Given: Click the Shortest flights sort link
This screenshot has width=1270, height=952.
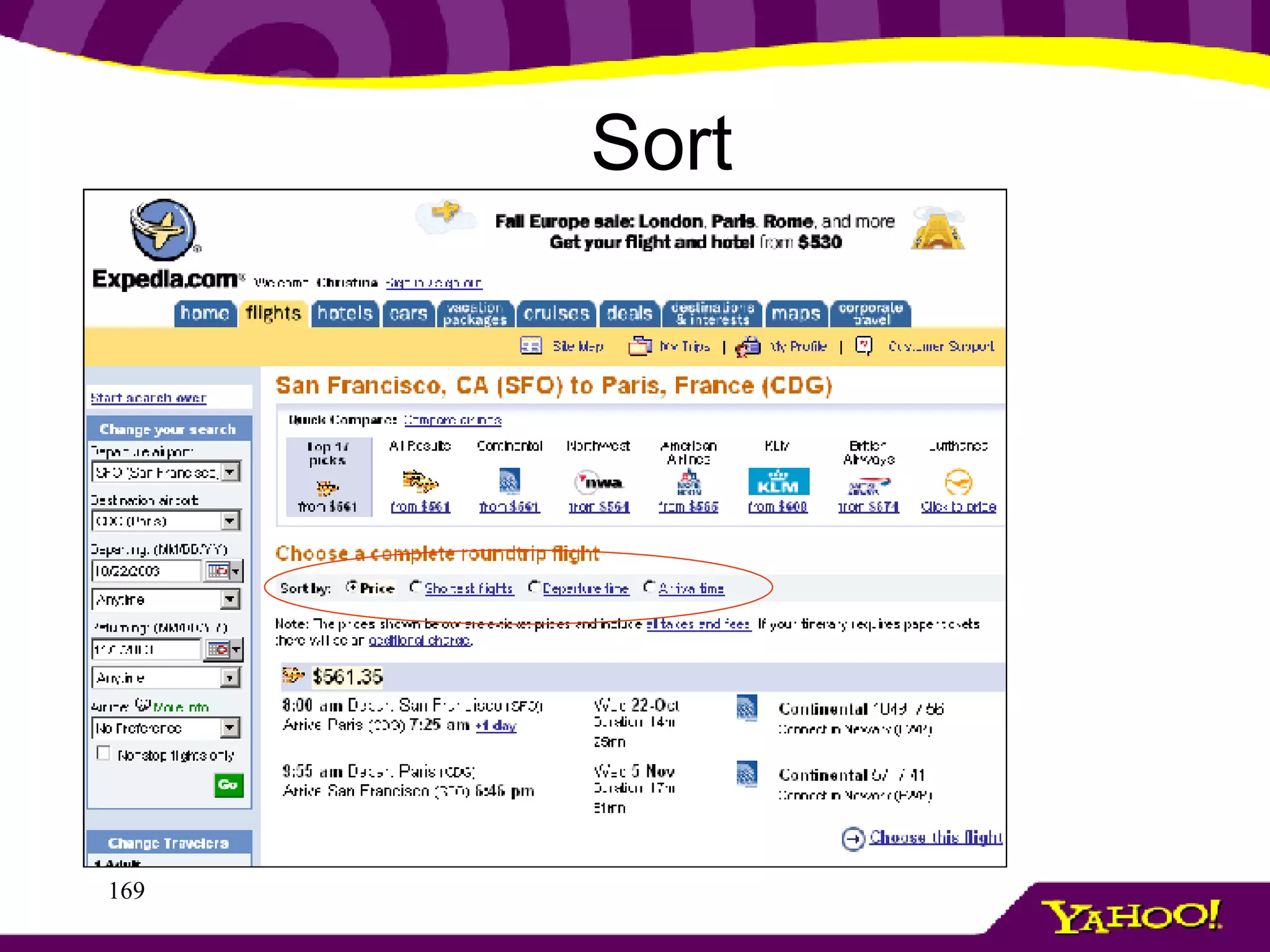Looking at the screenshot, I should click(469, 588).
